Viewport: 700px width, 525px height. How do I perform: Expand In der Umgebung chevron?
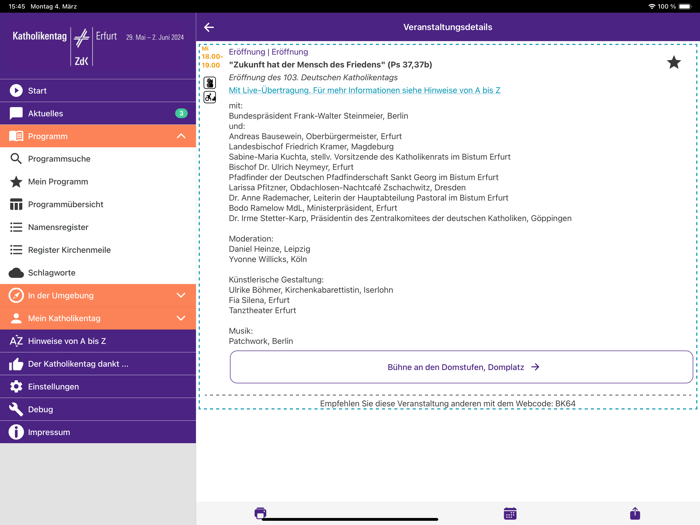[181, 295]
